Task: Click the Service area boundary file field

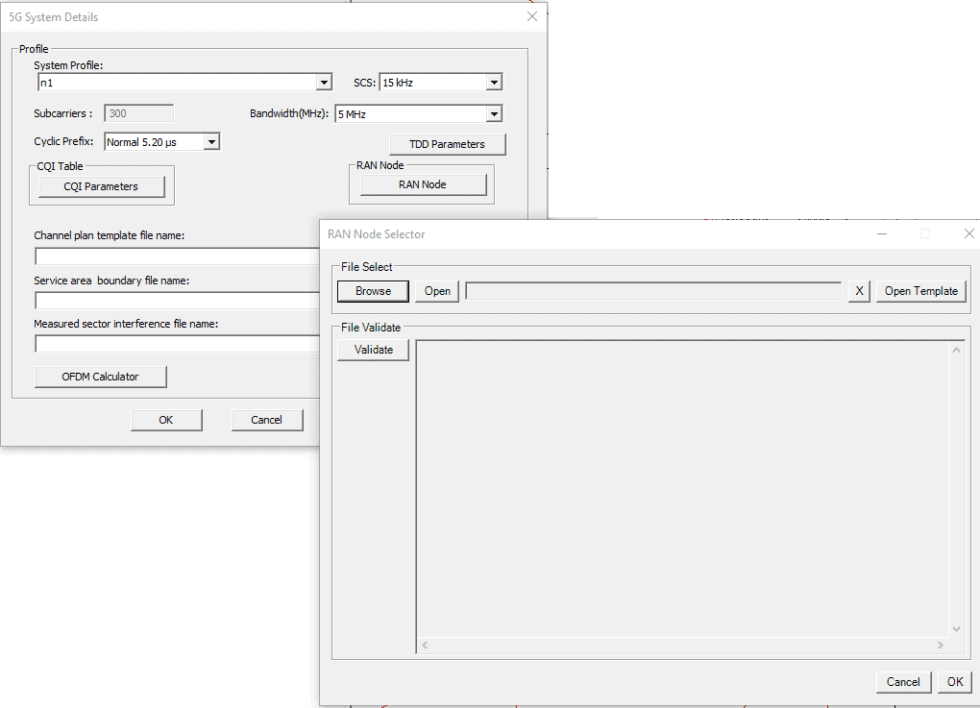Action: tap(176, 300)
